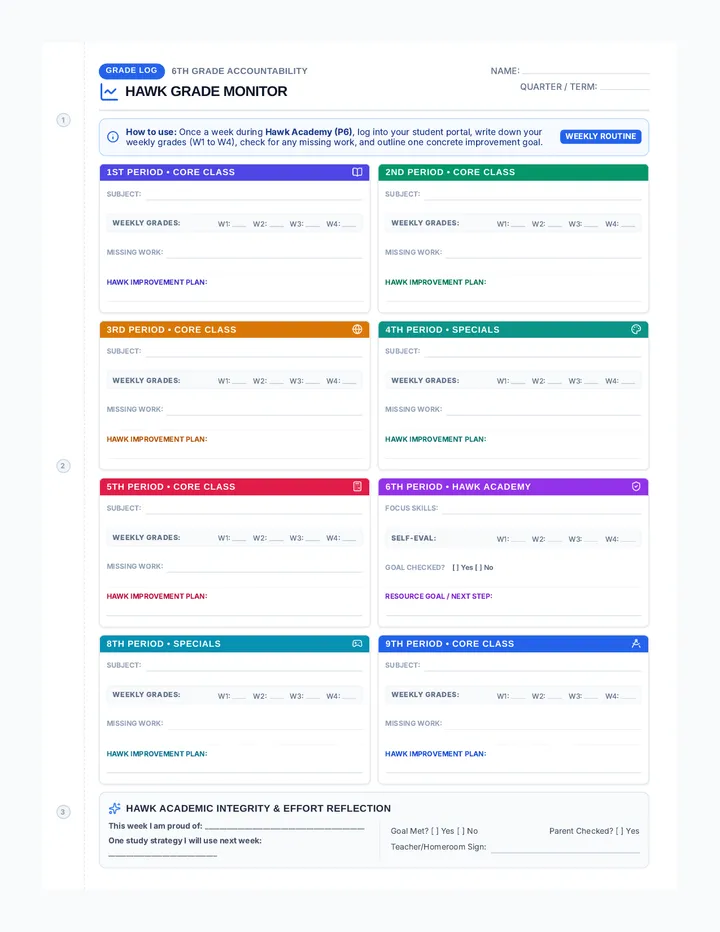Click the book icon in 1st Period header

(x=357, y=172)
